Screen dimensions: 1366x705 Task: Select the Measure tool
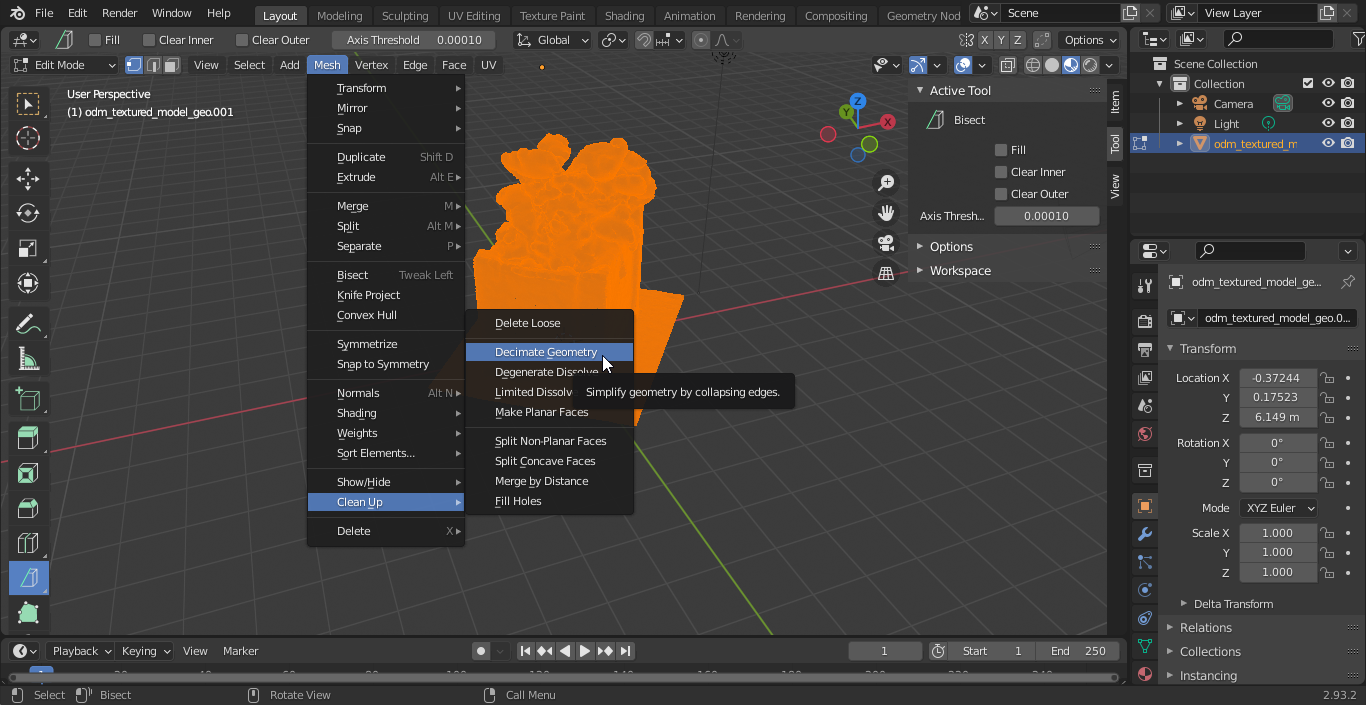tap(28, 359)
